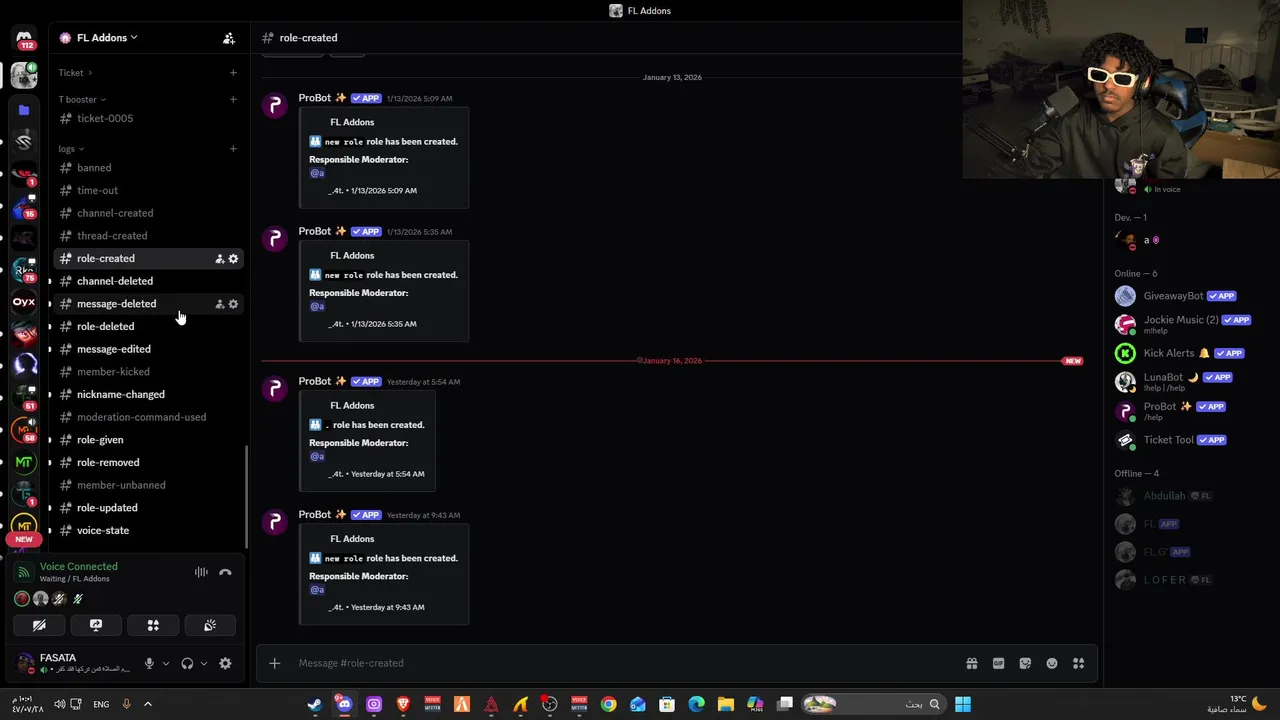
Task: Open Brave browser from taskbar
Action: coord(403,704)
